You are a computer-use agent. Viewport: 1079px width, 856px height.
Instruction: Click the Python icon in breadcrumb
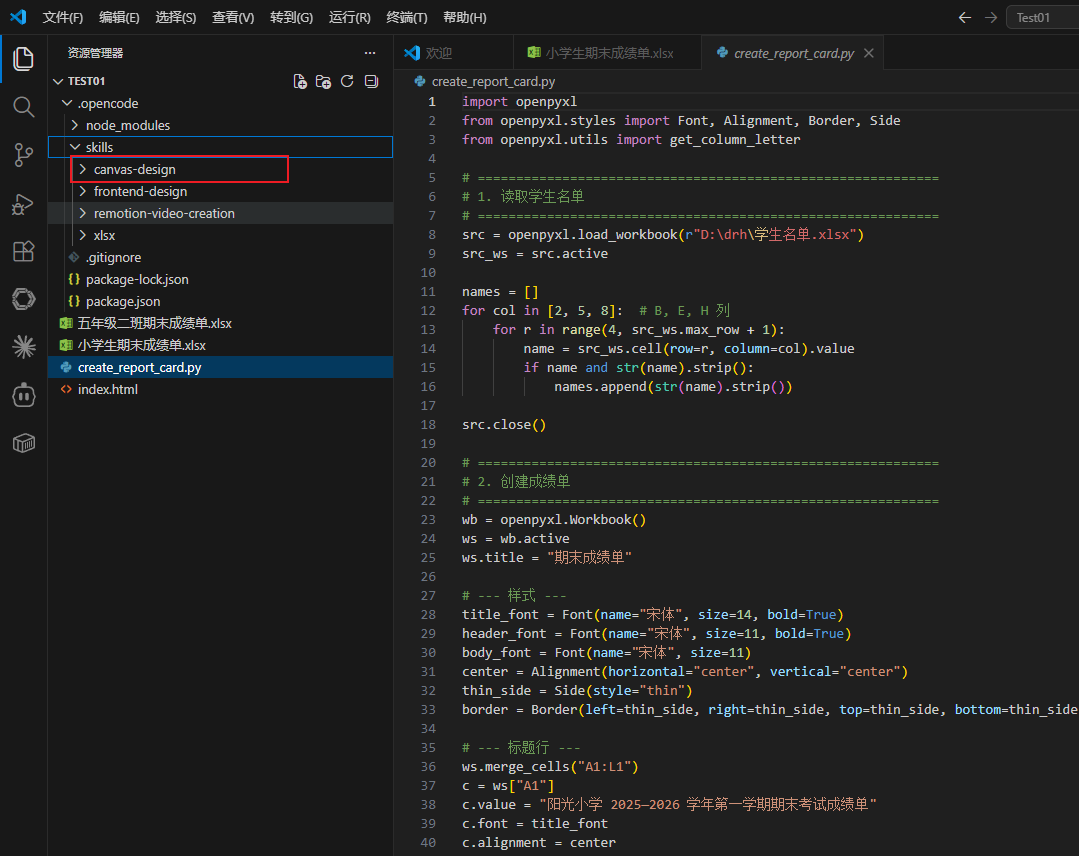coord(419,81)
